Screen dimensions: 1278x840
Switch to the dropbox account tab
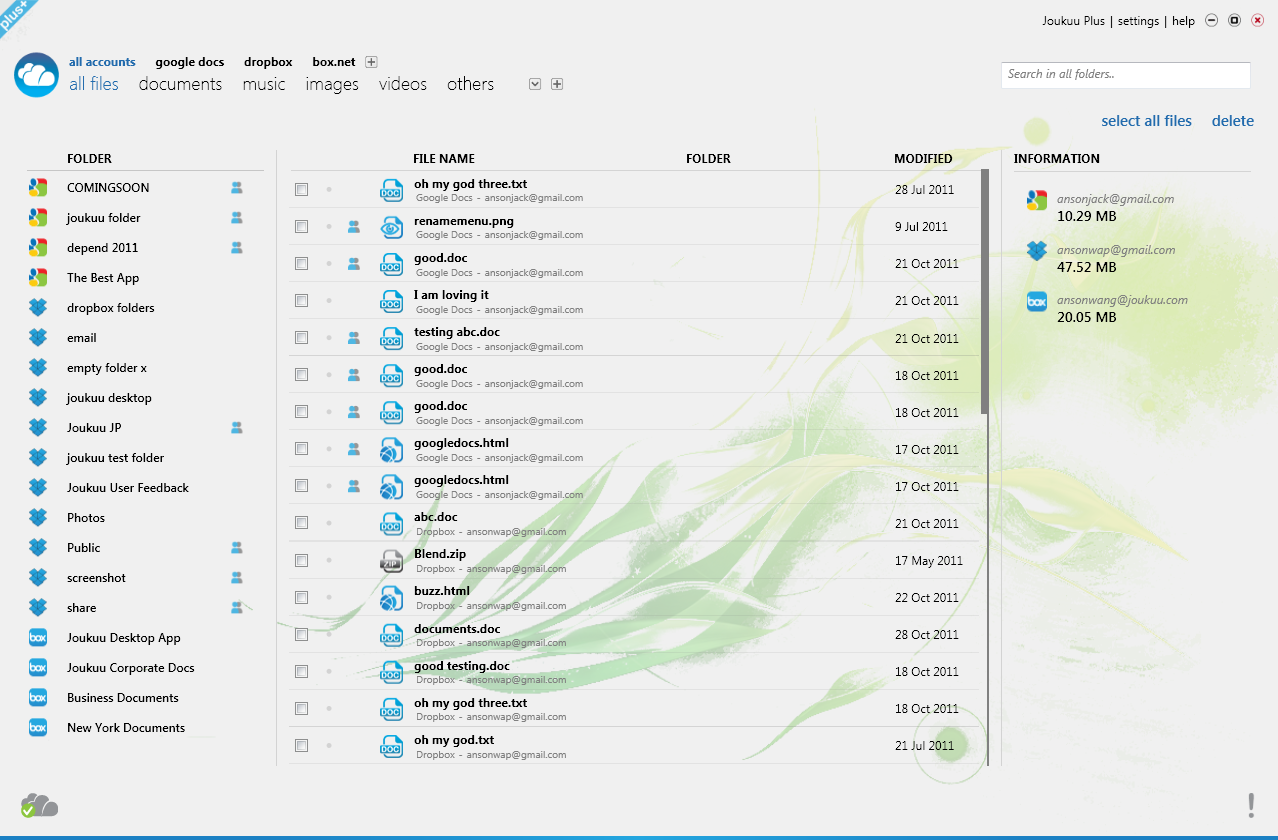[x=268, y=62]
